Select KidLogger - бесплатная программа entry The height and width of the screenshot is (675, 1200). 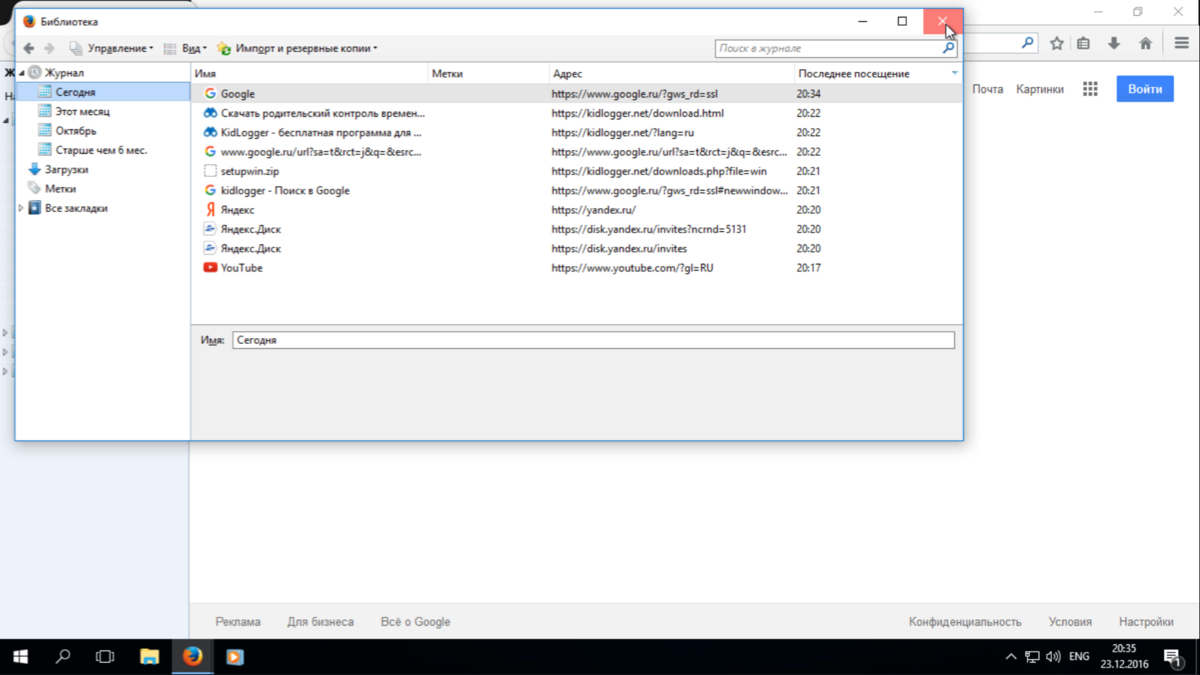click(x=577, y=132)
